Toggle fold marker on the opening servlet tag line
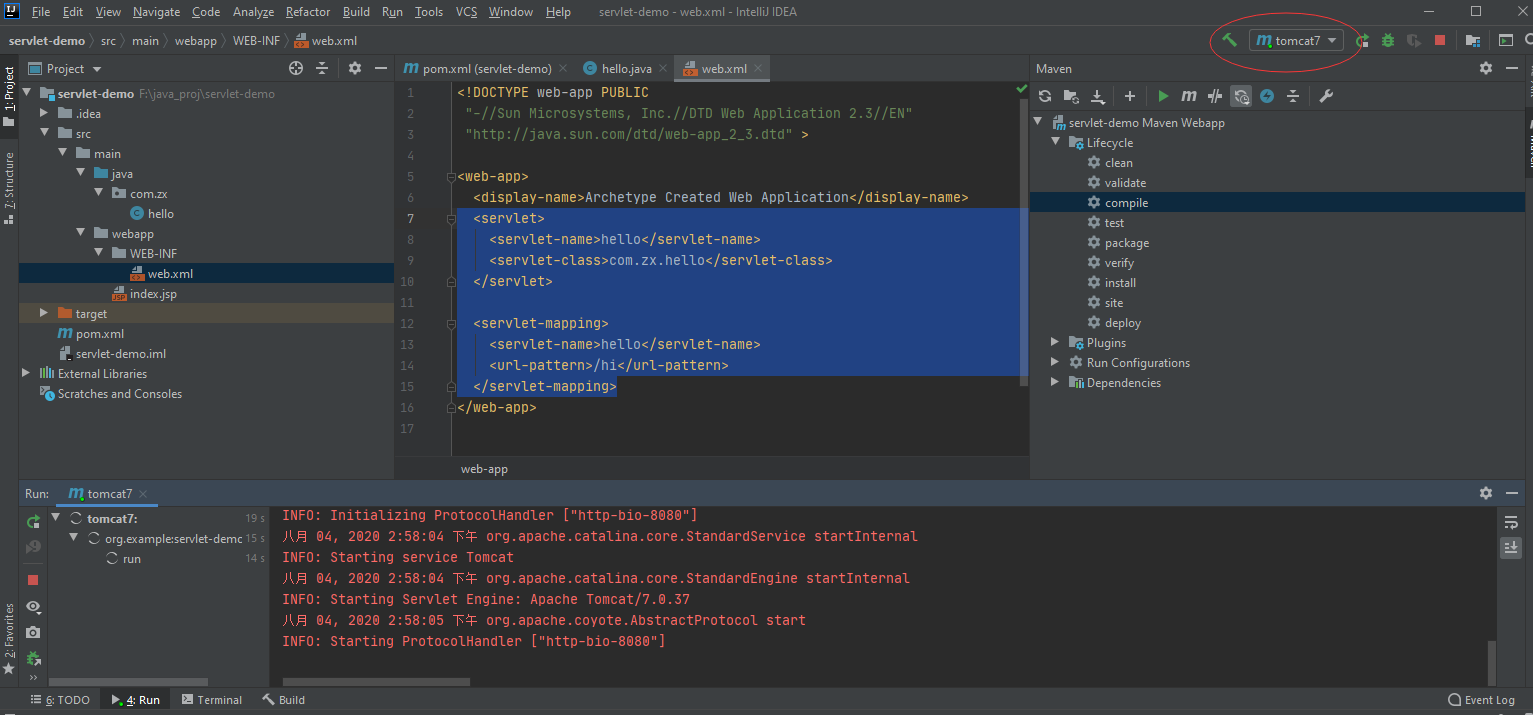Viewport: 1533px width, 715px height. 451,219
